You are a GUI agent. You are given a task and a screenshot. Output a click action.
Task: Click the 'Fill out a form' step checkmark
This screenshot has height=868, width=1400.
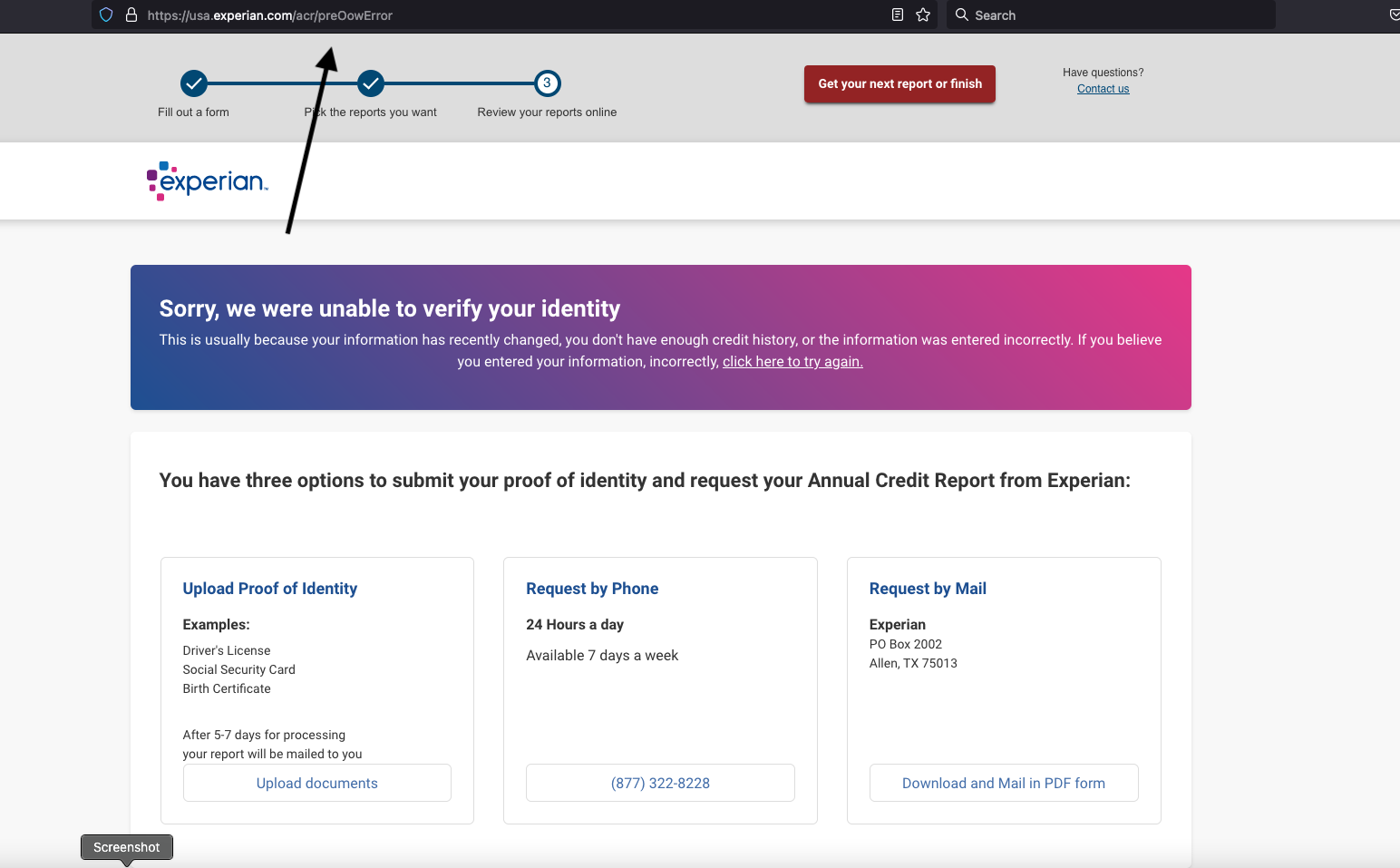click(x=193, y=83)
